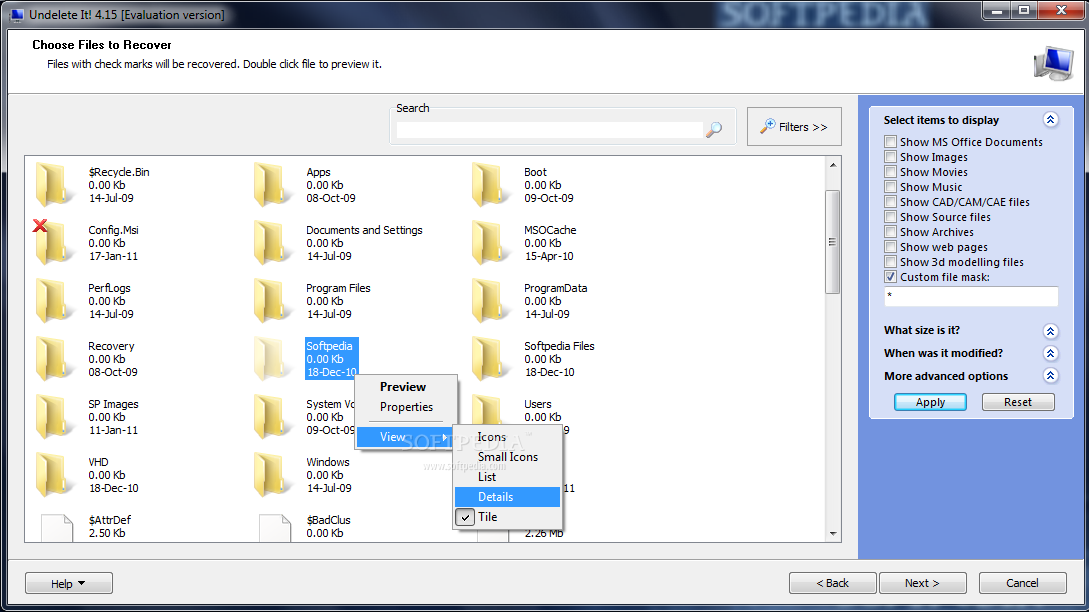This screenshot has width=1089, height=612.
Task: Enable Show Music checkbox
Action: pyautogui.click(x=890, y=187)
